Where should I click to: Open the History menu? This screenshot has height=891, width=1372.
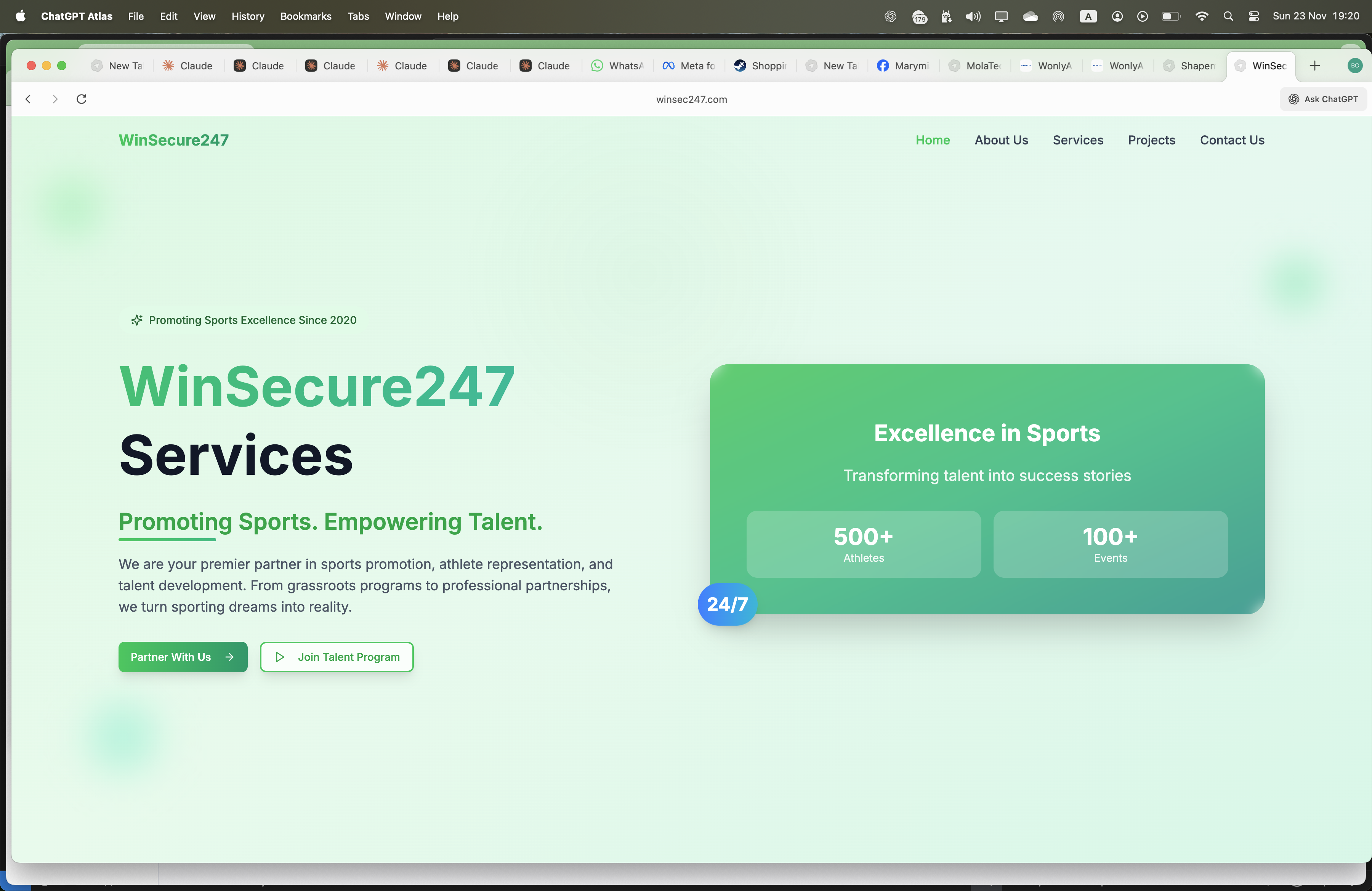247,16
